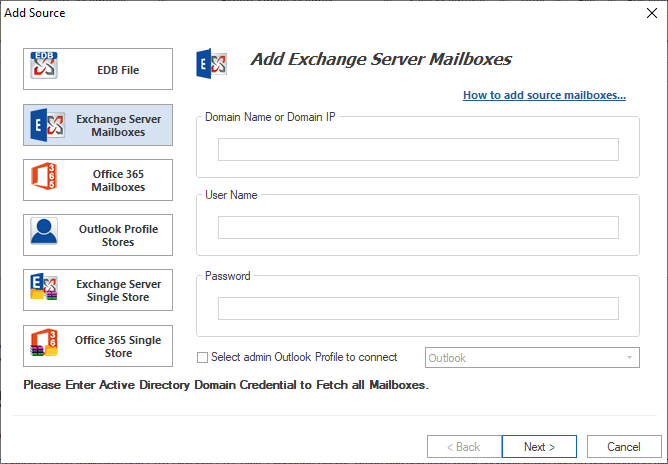The height and width of the screenshot is (464, 668).
Task: Switch to Office 365 Mailboxes label
Action: pos(118,180)
